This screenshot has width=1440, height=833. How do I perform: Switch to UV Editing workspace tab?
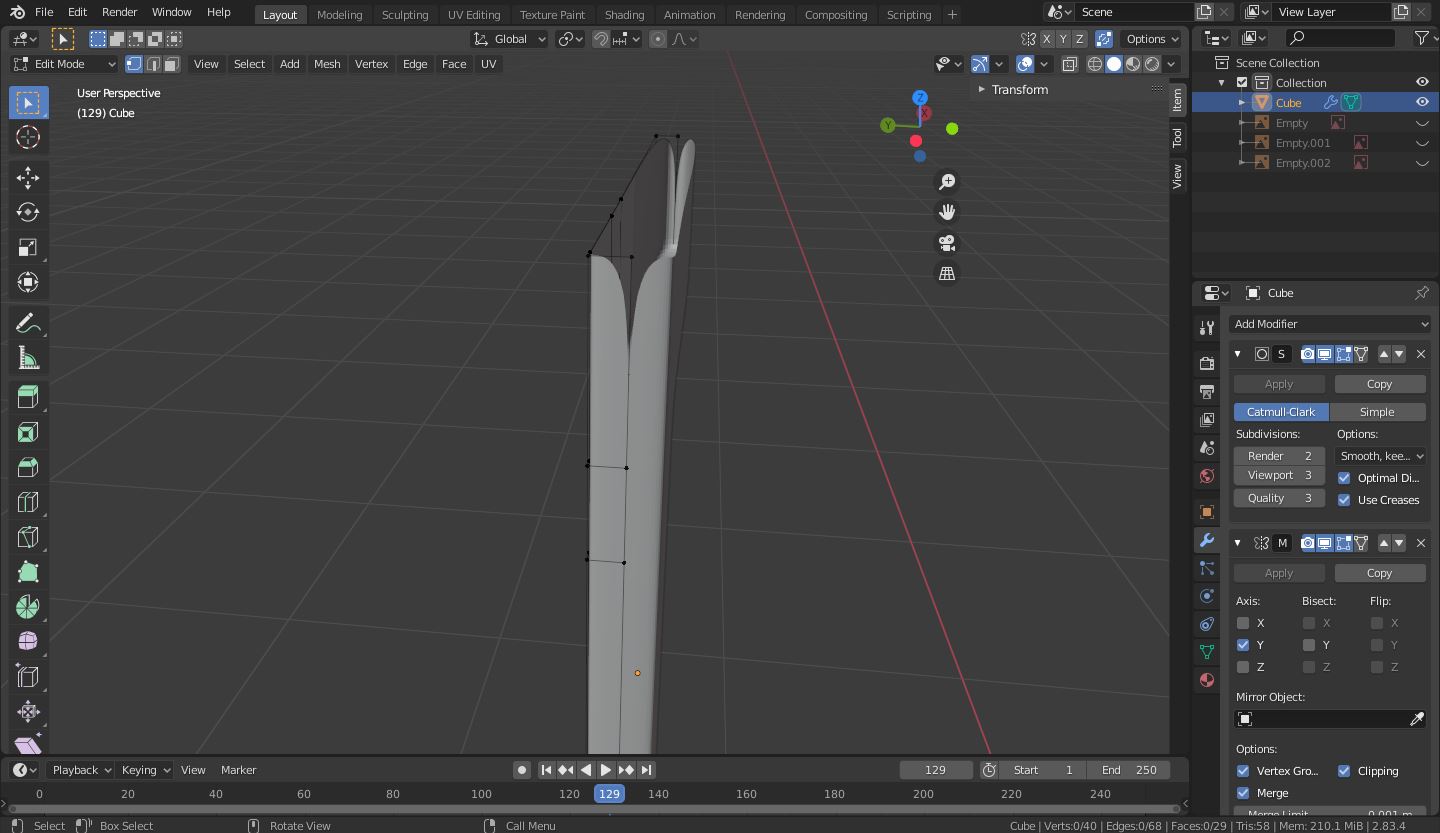pos(474,15)
